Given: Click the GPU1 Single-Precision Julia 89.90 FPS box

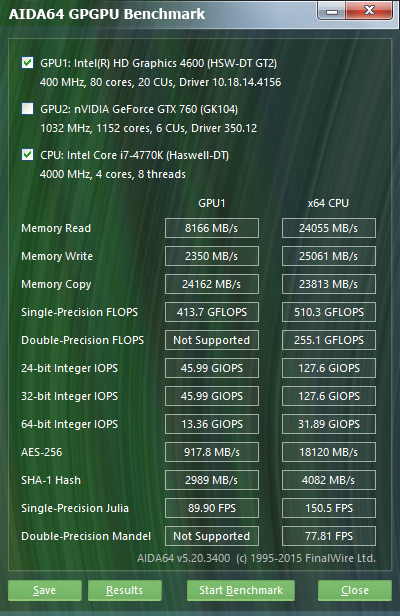Looking at the screenshot, I should 212,508.
